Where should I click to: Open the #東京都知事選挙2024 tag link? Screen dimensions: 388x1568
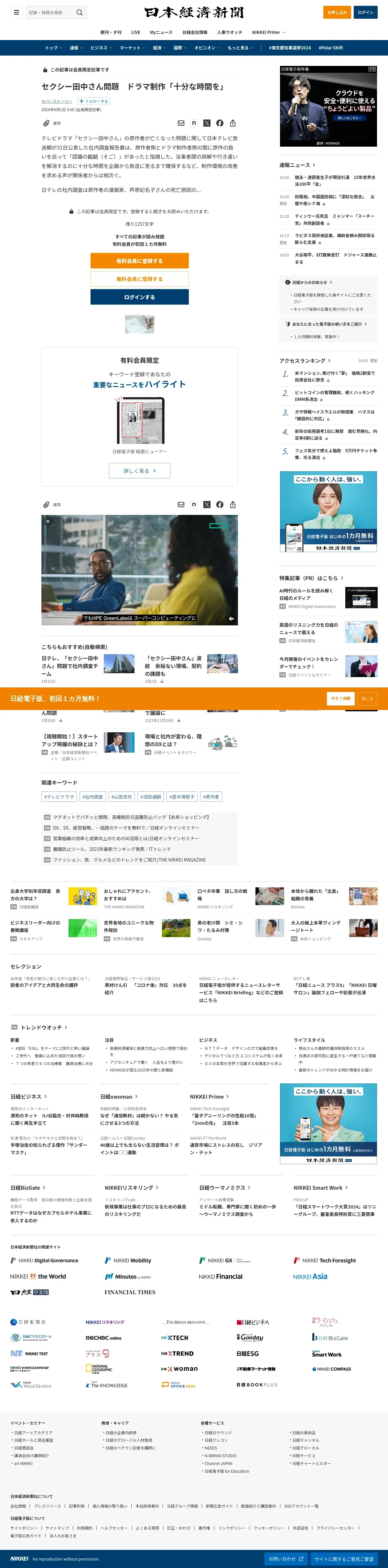[x=290, y=47]
